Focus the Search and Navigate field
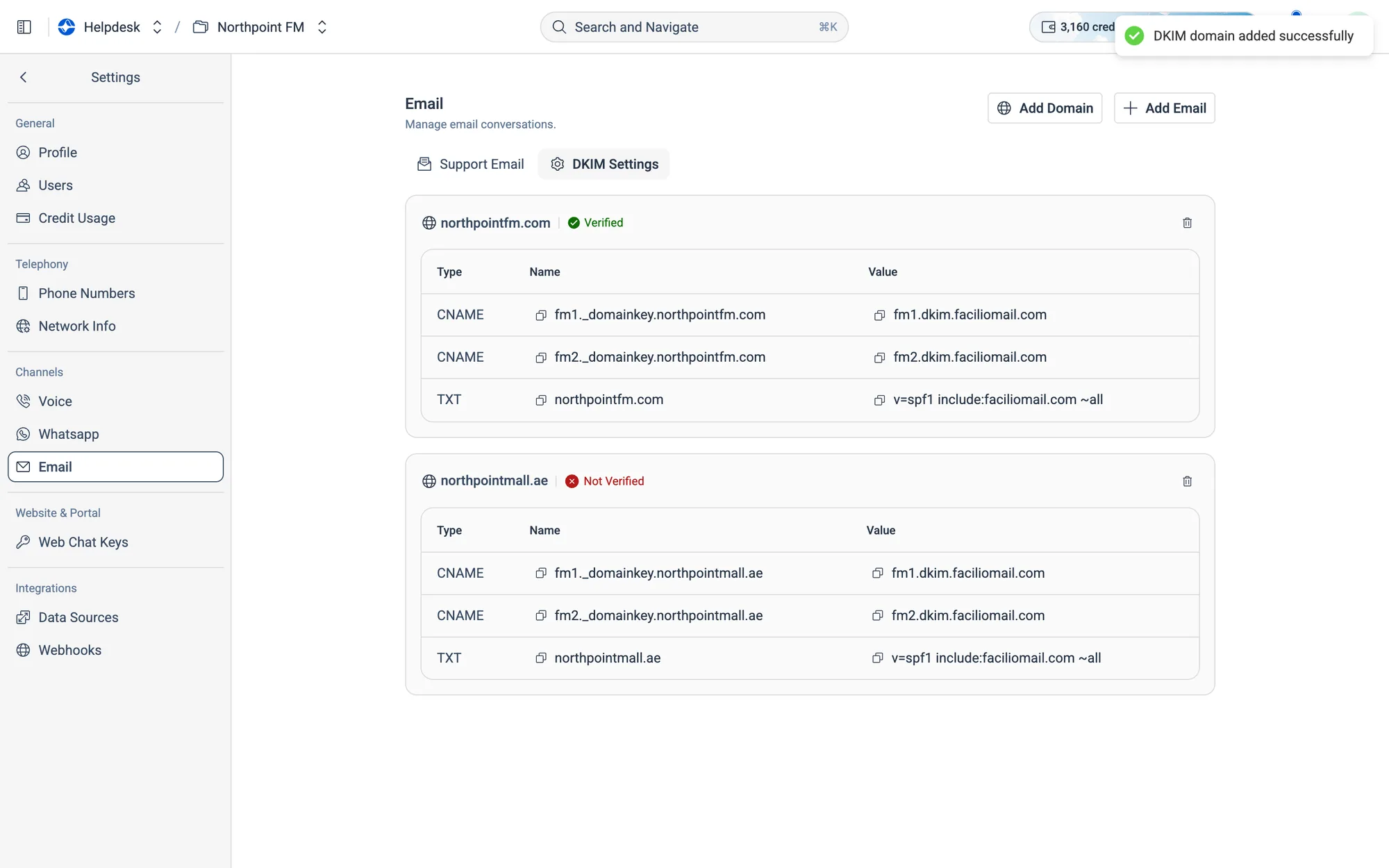This screenshot has height=868, width=1389. pyautogui.click(x=694, y=27)
